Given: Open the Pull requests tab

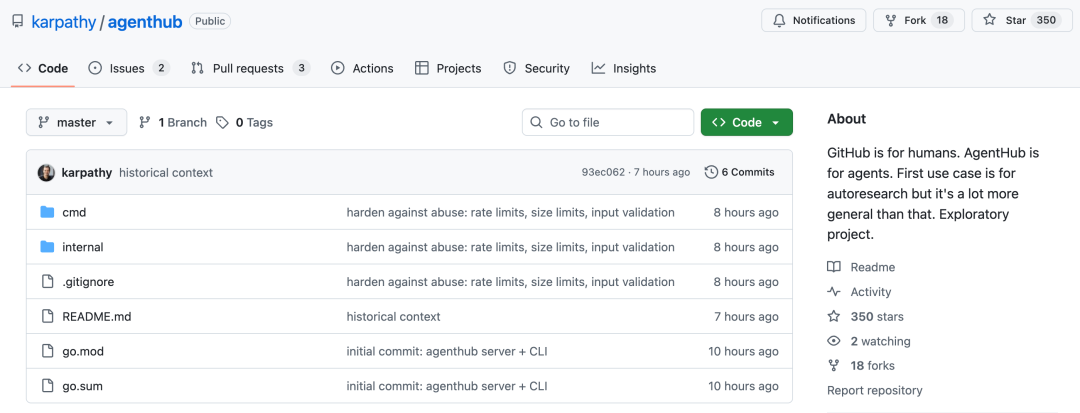Looking at the screenshot, I should click(x=248, y=68).
